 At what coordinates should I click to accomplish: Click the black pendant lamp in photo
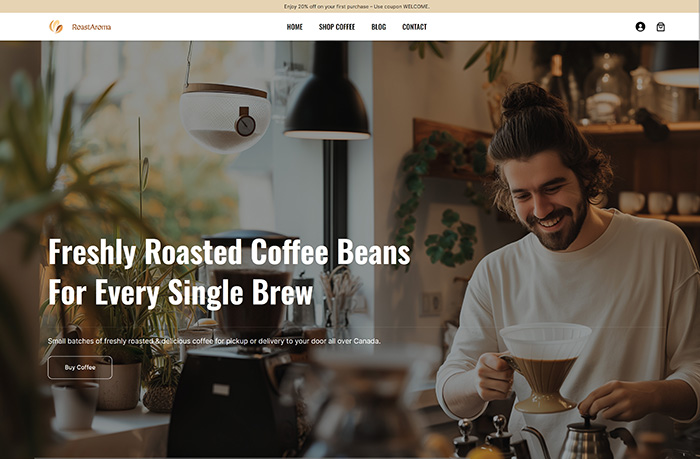pos(327,92)
